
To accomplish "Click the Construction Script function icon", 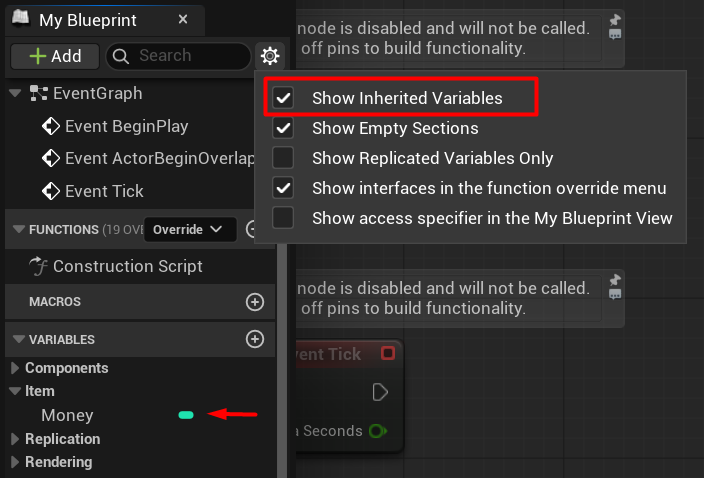I will click(39, 266).
